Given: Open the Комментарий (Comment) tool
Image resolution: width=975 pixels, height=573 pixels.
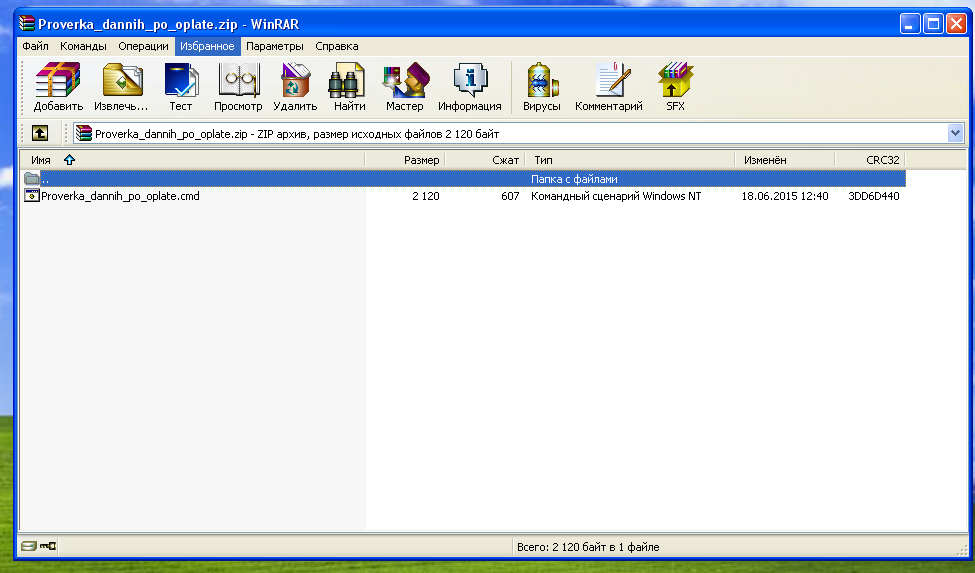Looking at the screenshot, I should point(609,86).
